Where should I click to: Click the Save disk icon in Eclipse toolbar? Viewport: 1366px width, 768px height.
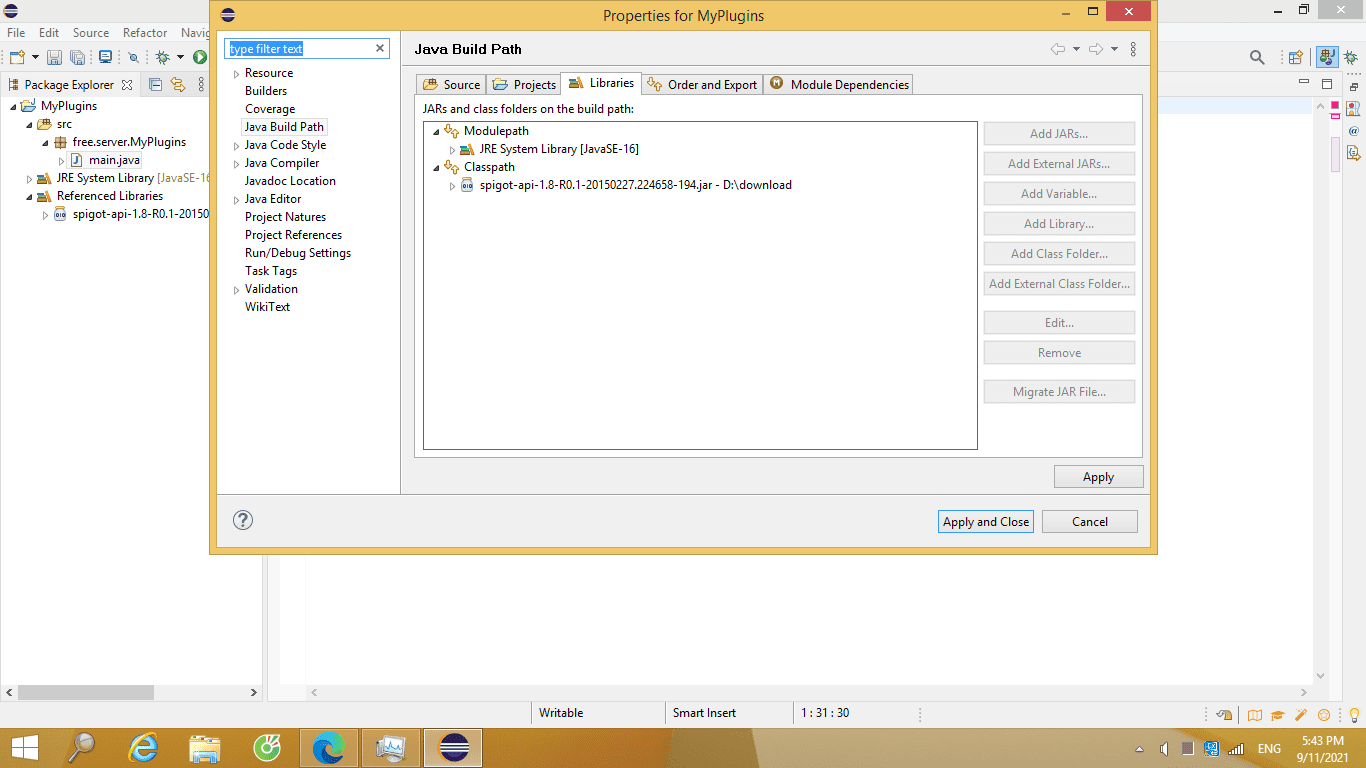[x=55, y=58]
